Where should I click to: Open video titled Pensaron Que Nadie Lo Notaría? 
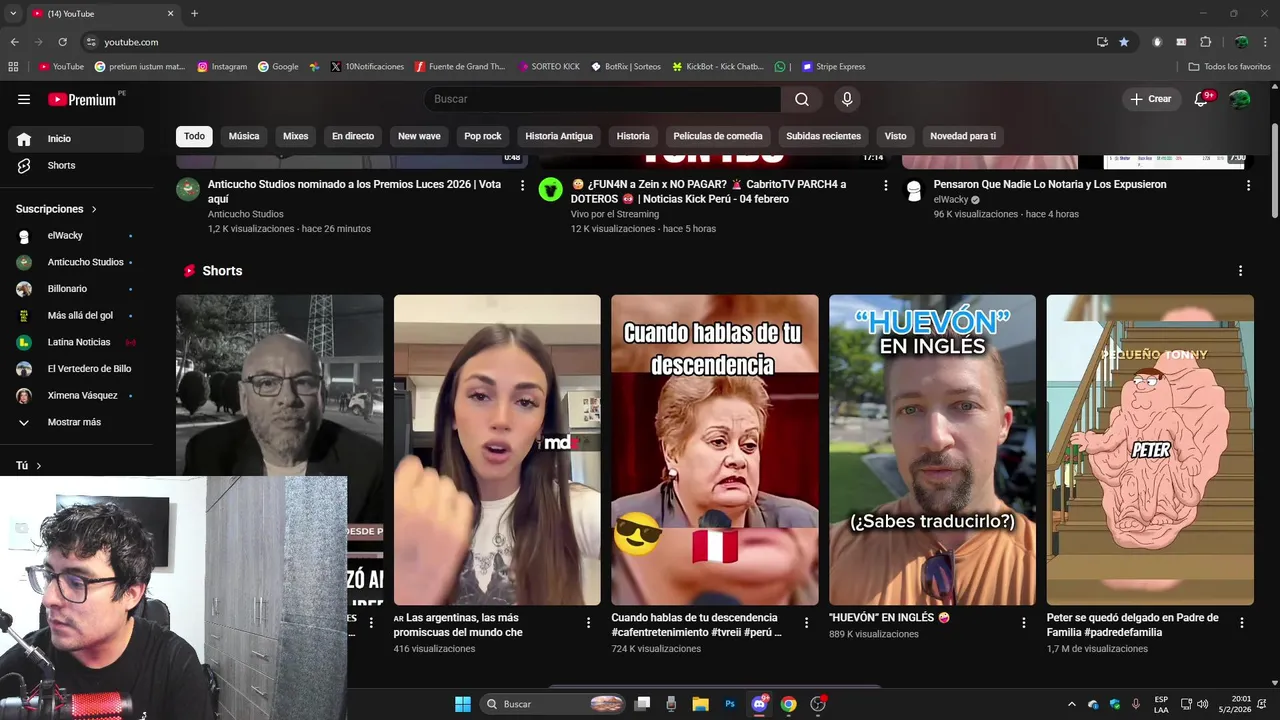click(x=1050, y=185)
